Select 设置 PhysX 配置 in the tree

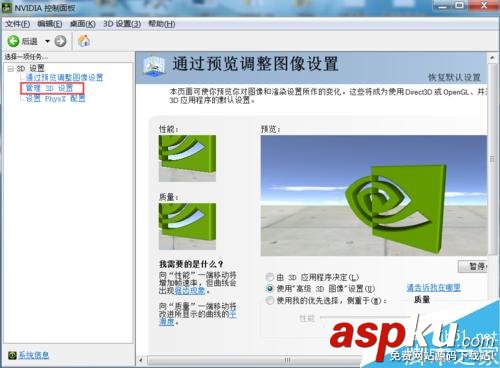coord(56,99)
